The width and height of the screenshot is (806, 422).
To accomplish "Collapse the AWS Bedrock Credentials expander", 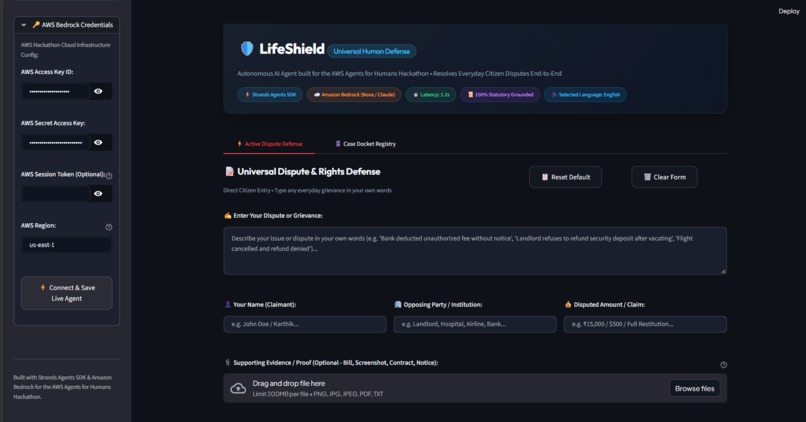I will (x=24, y=25).
